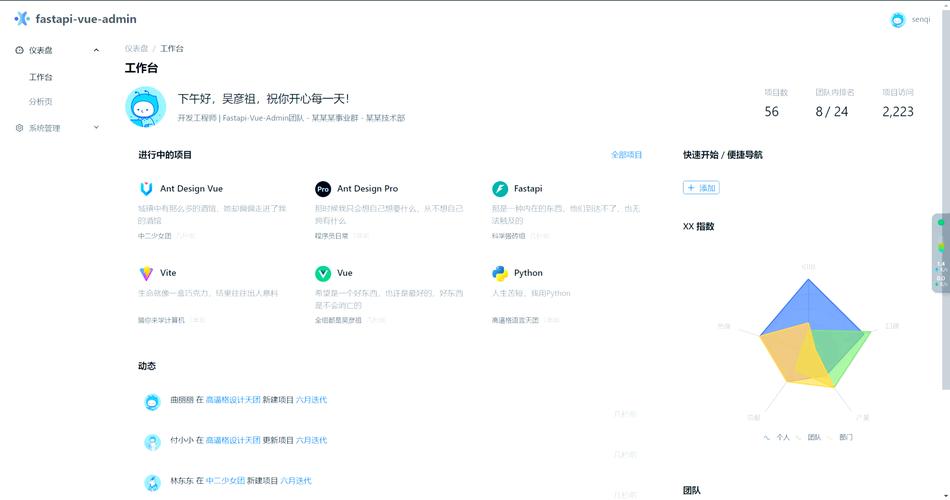Click the Ant Design Pro project logo
This screenshot has height=500, width=950.
pyautogui.click(x=323, y=189)
